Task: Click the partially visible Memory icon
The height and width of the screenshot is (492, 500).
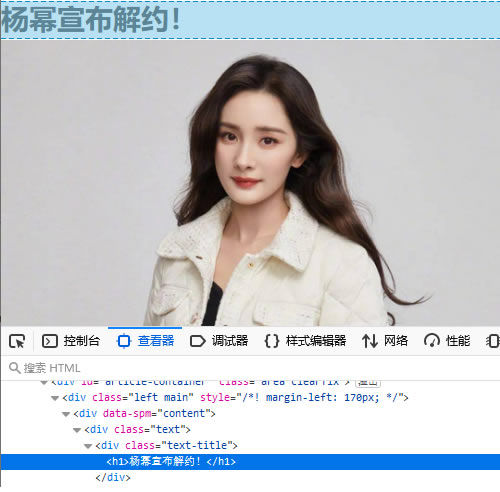Action: (493, 341)
